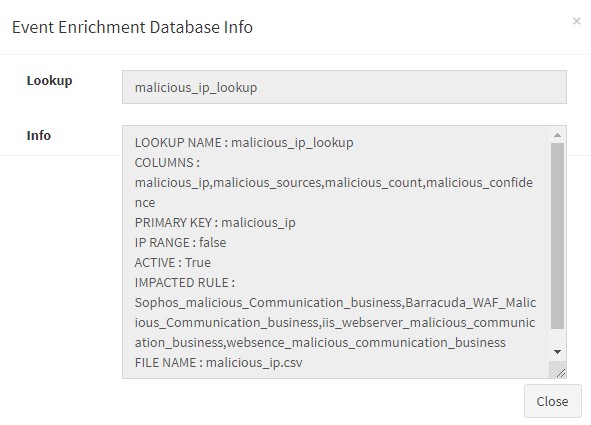591x425 pixels.
Task: Dismiss the dialog with the top-right X icon
Action: point(576,21)
